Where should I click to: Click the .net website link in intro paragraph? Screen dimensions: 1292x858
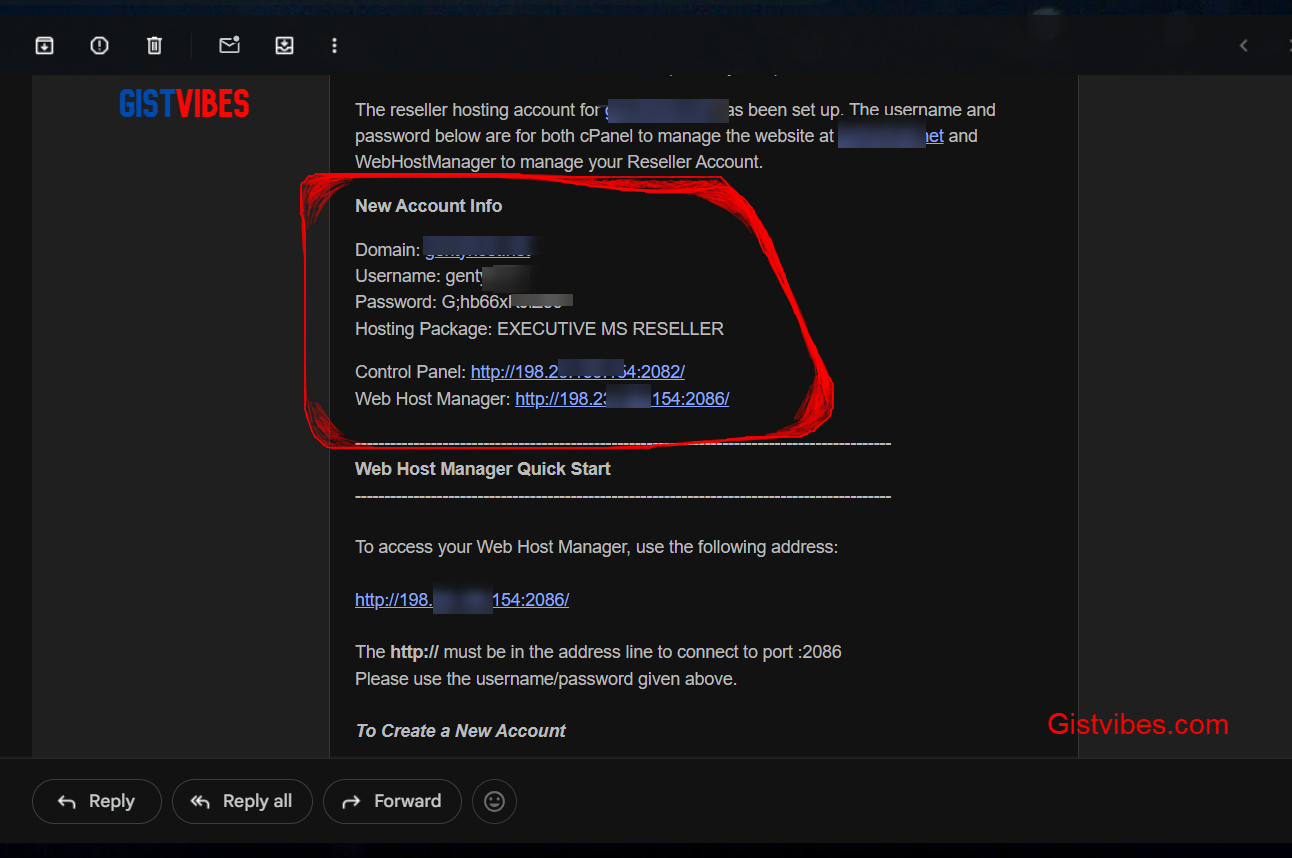(x=890, y=136)
